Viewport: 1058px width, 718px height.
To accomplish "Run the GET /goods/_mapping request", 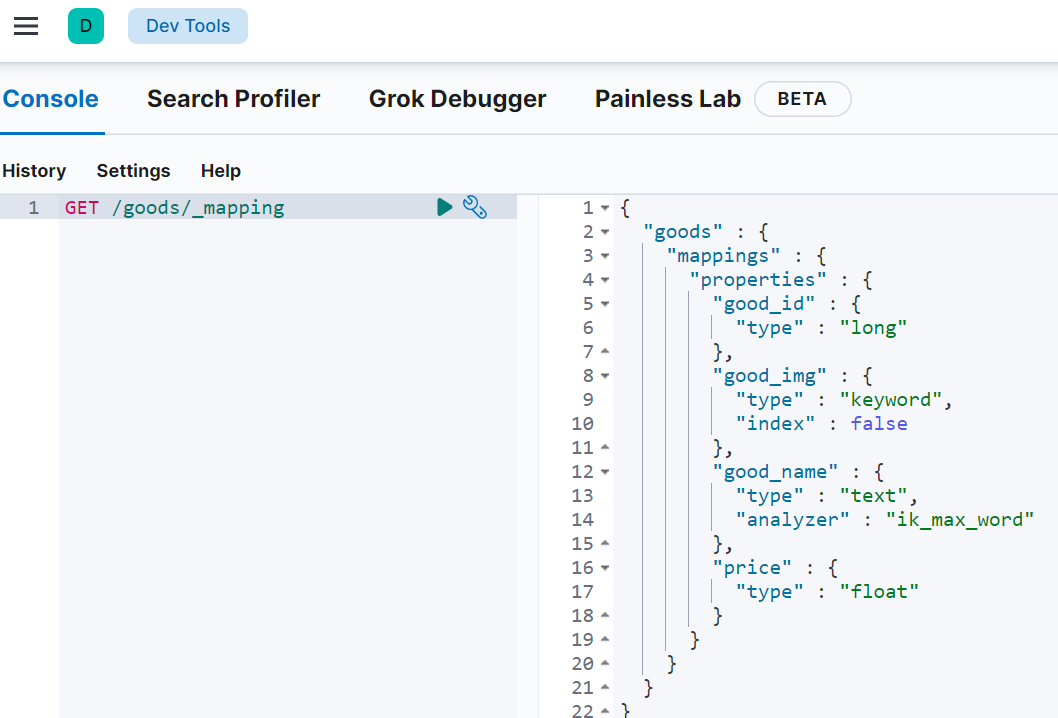I will (445, 207).
